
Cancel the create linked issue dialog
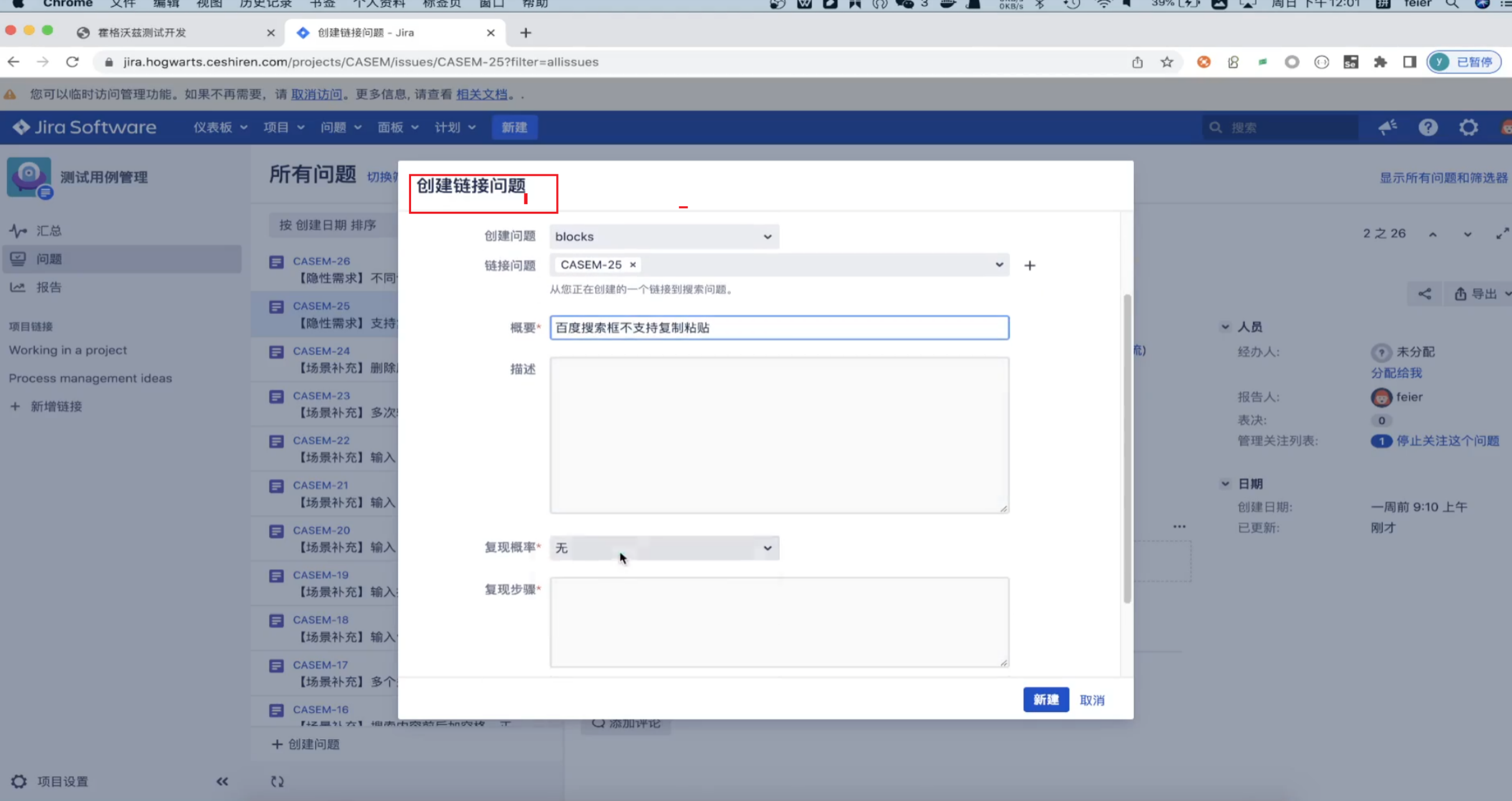click(x=1092, y=700)
